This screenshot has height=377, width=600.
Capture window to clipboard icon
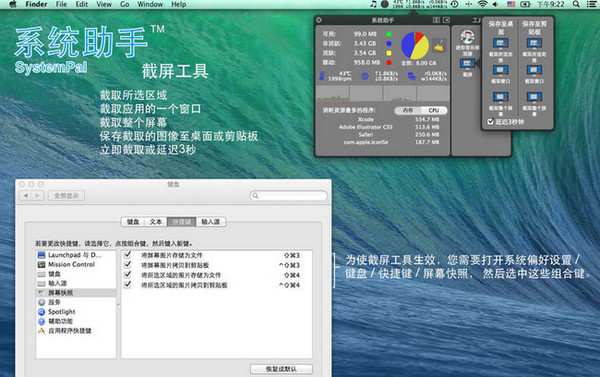point(534,70)
